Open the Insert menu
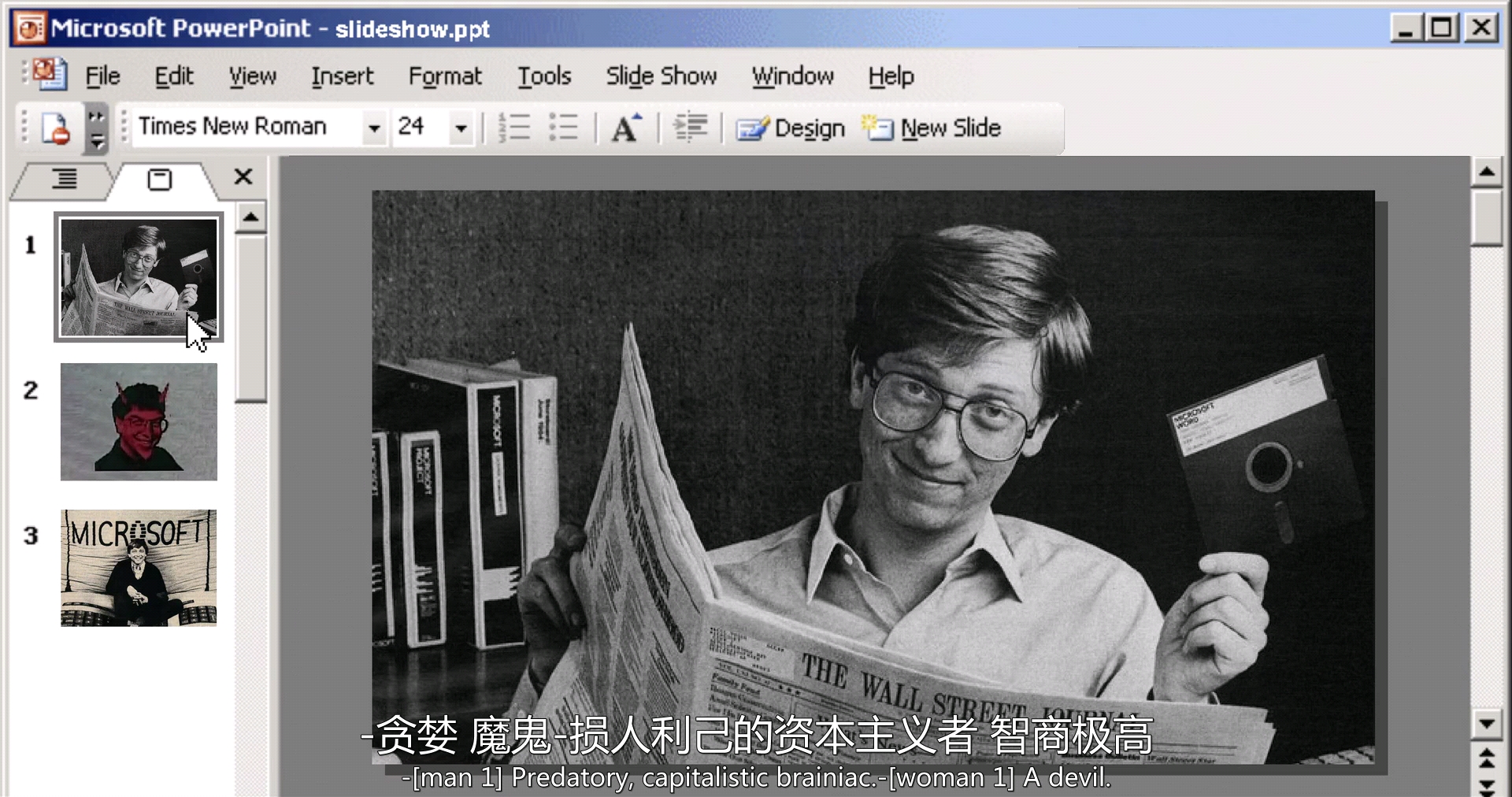 [x=343, y=76]
